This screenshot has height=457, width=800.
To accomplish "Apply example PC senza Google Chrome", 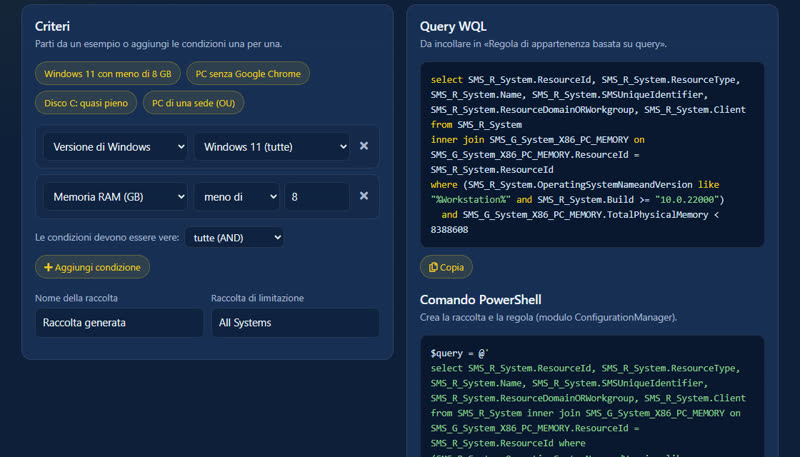I will [x=248, y=73].
